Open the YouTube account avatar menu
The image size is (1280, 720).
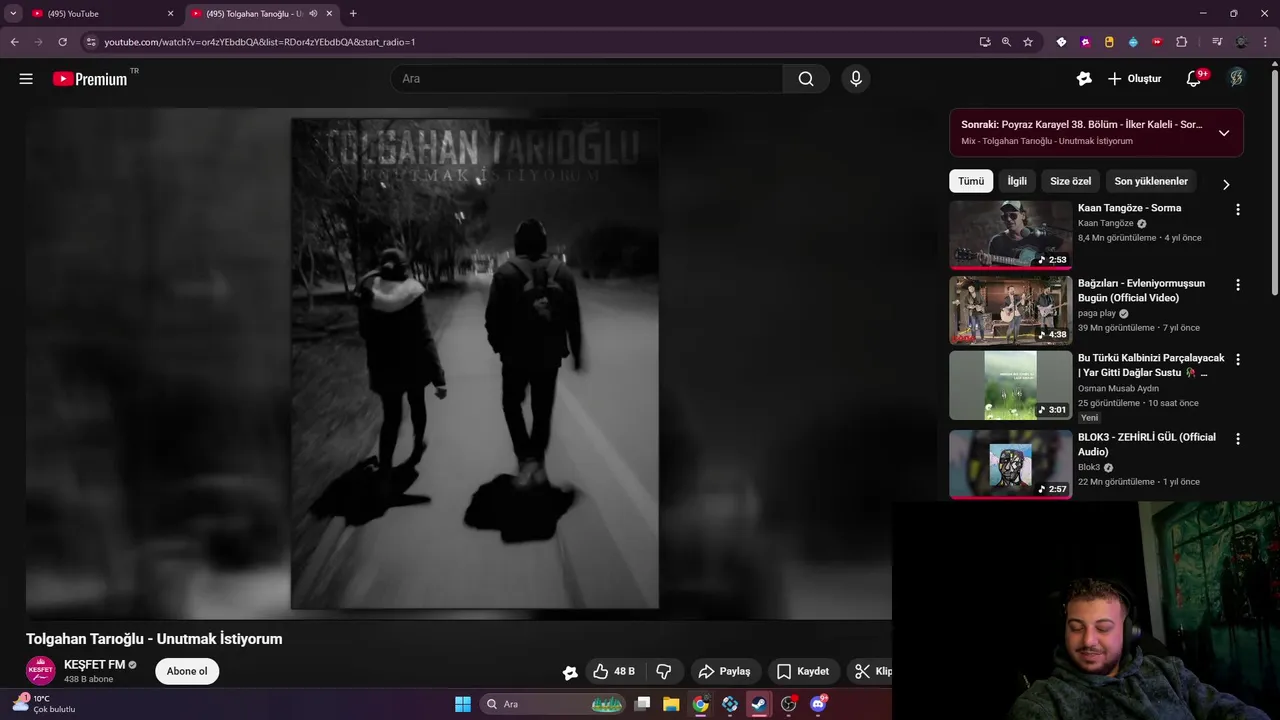coord(1237,78)
